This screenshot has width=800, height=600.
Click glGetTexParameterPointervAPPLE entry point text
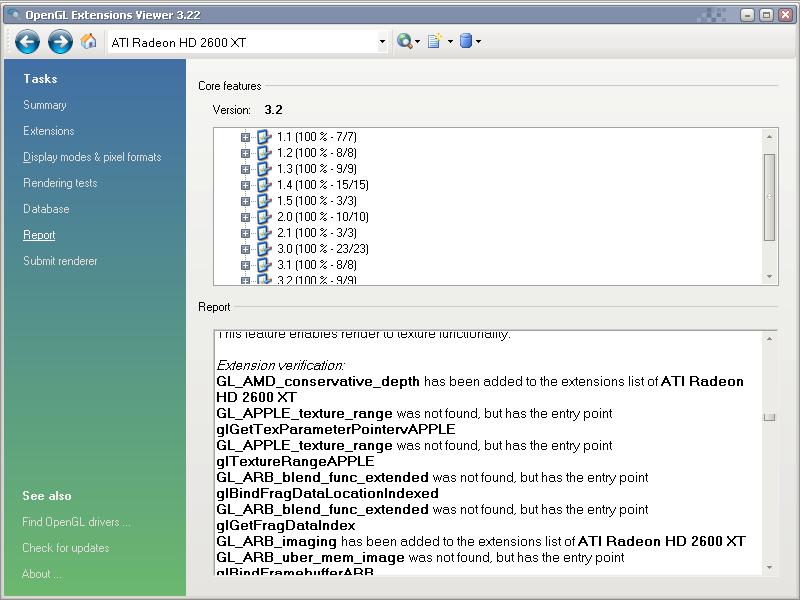tap(336, 430)
